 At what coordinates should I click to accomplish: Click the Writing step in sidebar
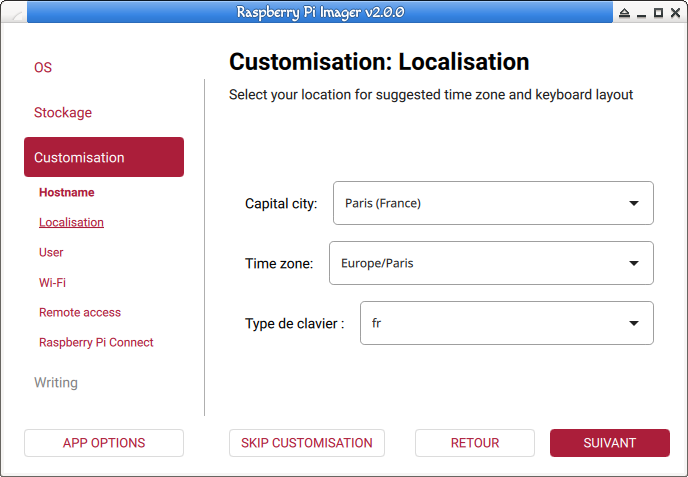coord(56,383)
